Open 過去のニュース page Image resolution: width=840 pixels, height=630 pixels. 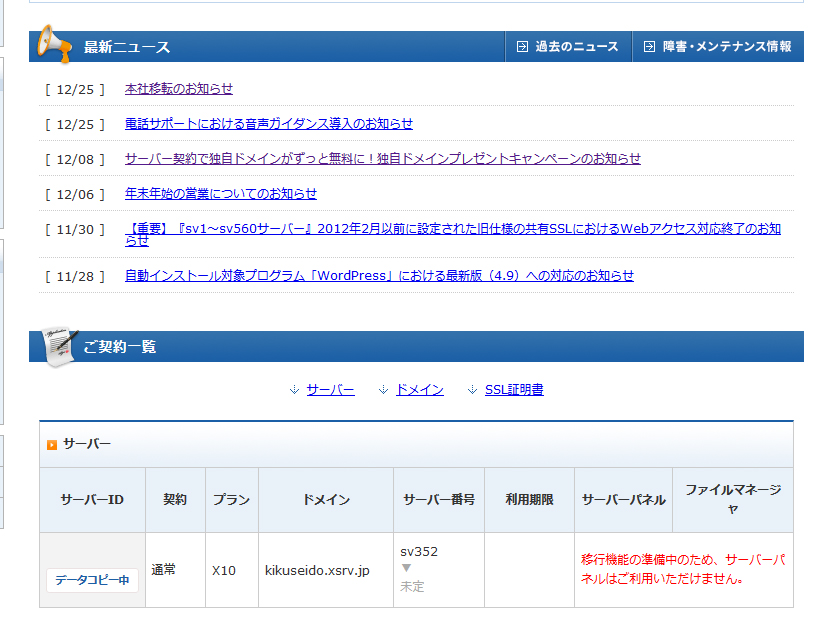(x=576, y=47)
